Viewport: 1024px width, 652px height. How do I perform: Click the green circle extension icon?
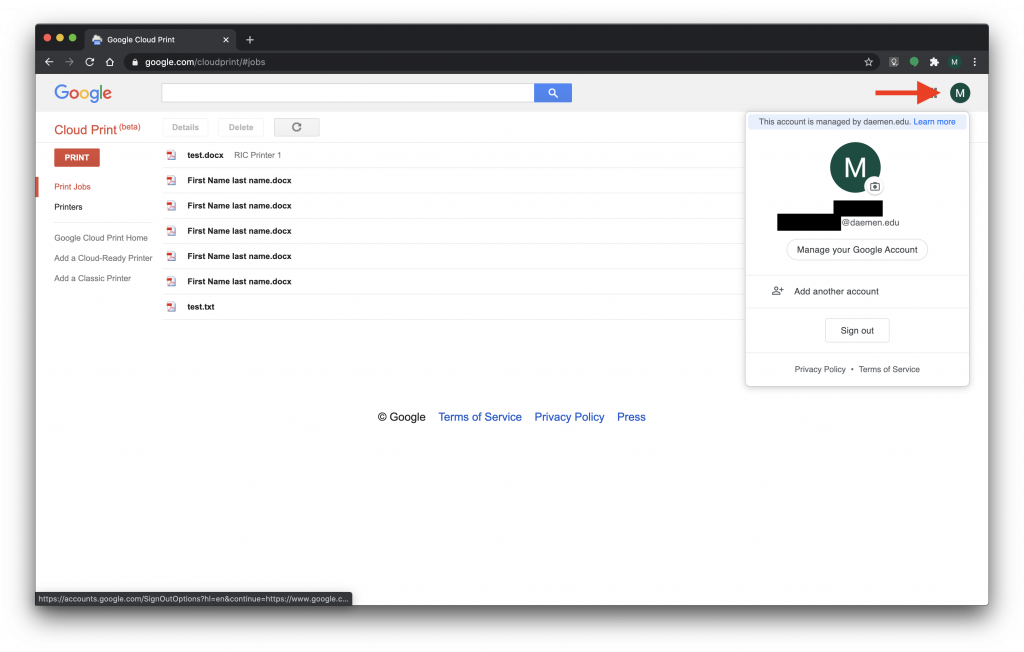click(914, 62)
